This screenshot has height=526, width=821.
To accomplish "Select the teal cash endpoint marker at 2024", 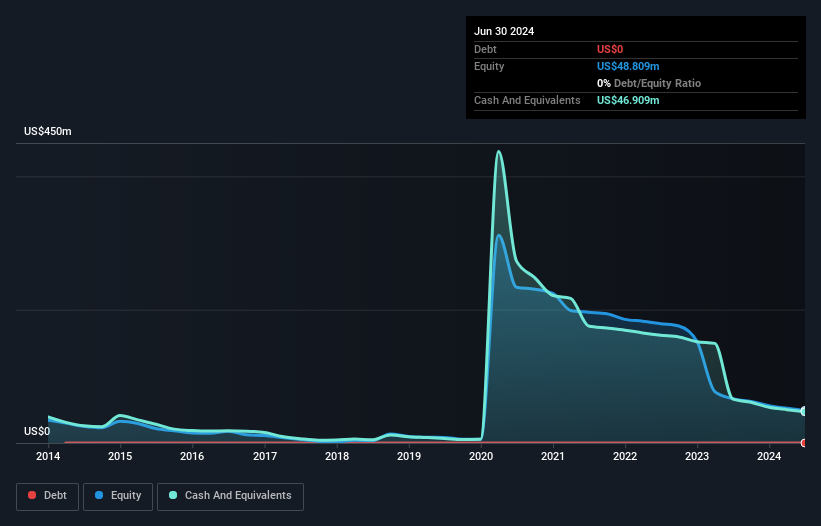I will point(804,411).
